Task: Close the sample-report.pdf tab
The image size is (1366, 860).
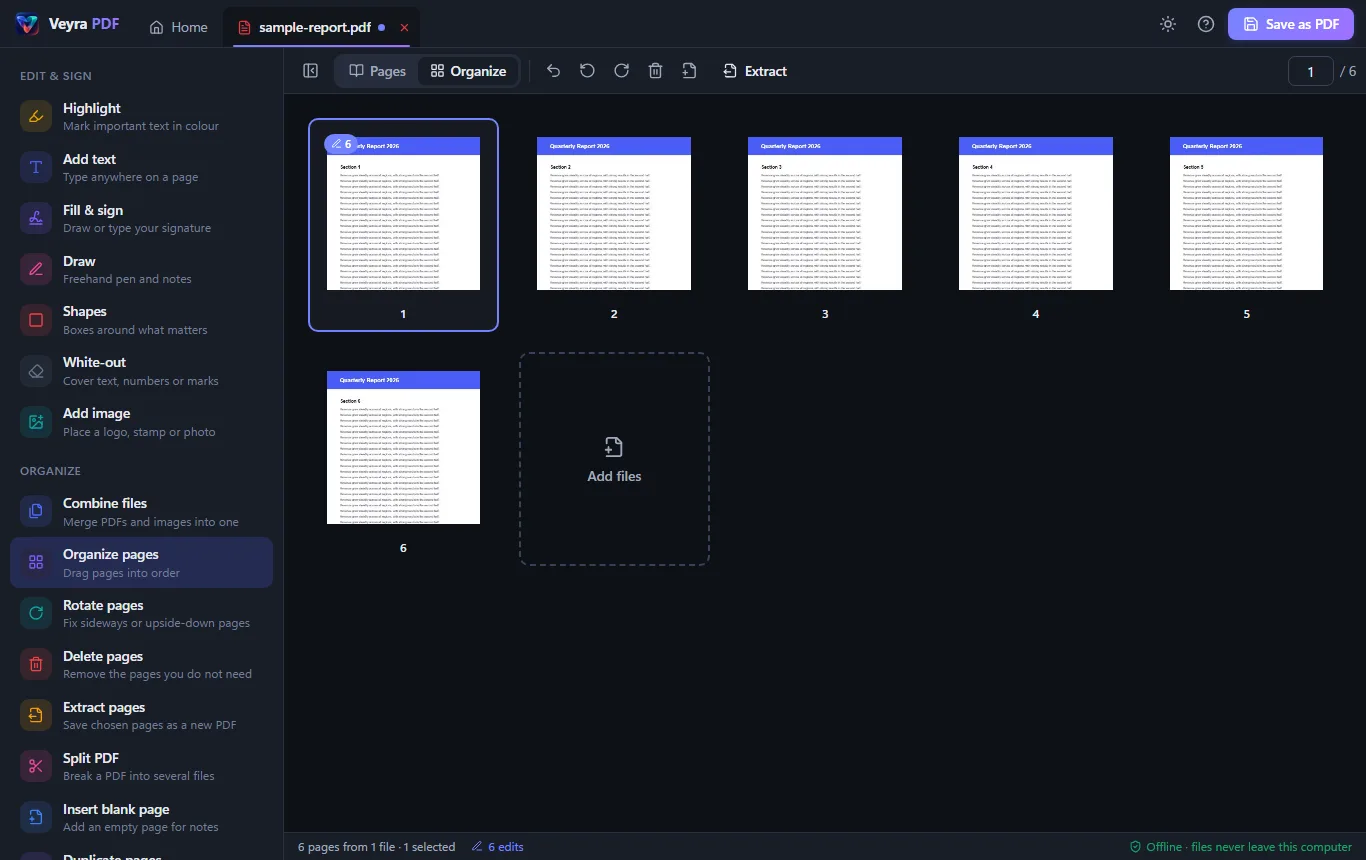Action: click(404, 27)
